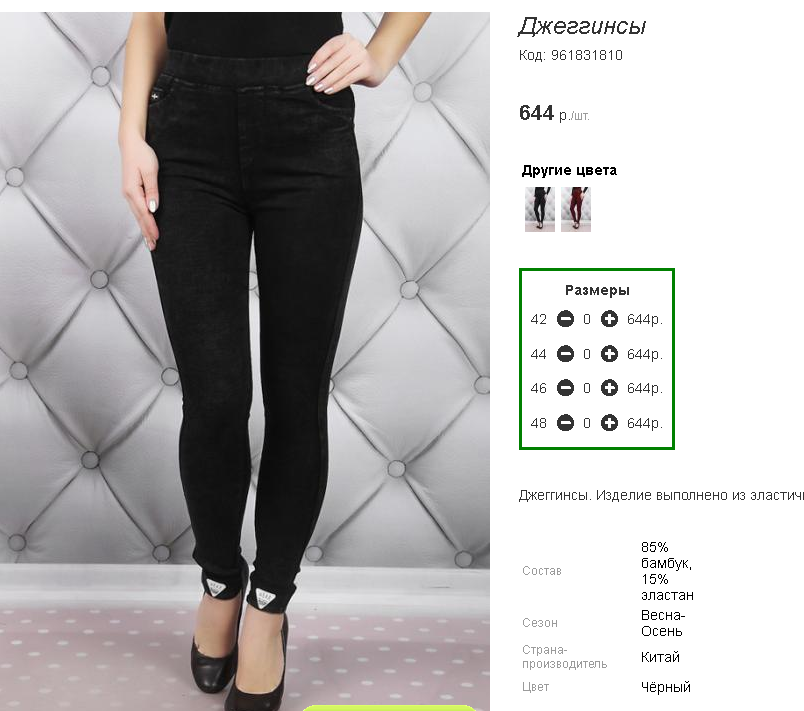Increase quantity for size 42
The image size is (804, 711).
(x=609, y=319)
